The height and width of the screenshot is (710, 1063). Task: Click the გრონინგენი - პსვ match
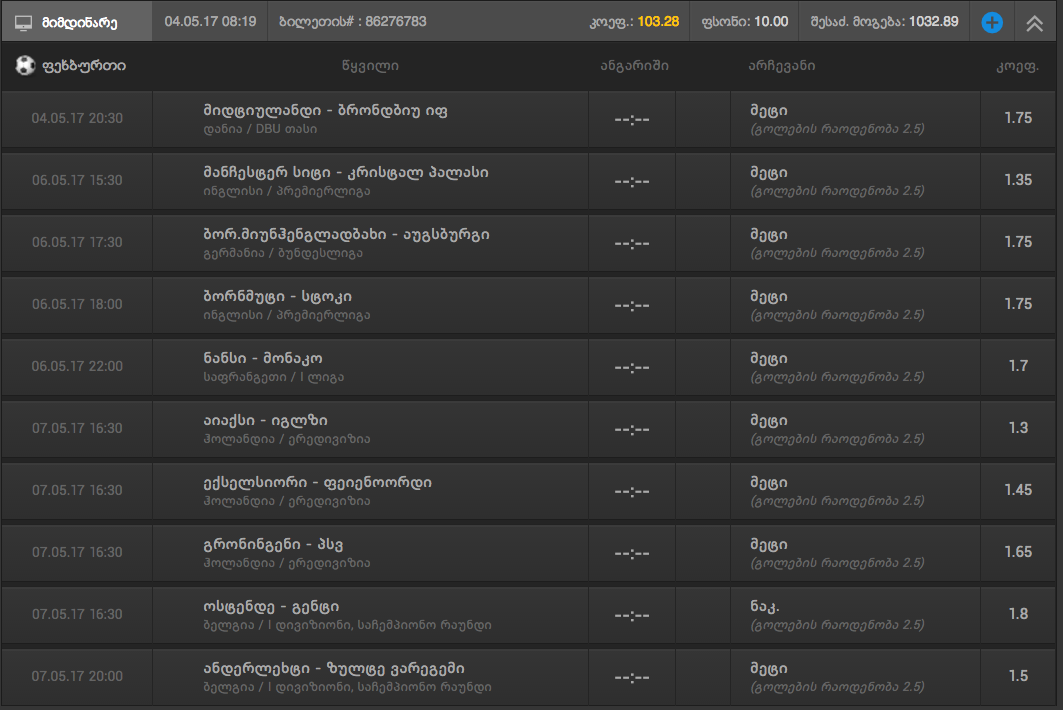(273, 545)
